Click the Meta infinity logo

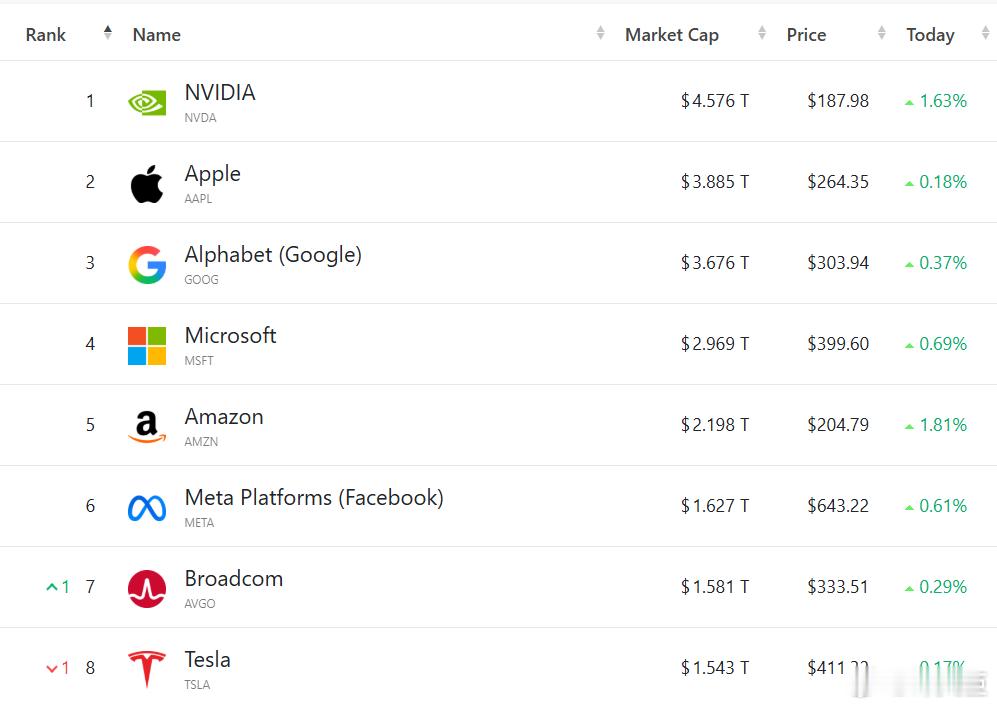tap(147, 507)
